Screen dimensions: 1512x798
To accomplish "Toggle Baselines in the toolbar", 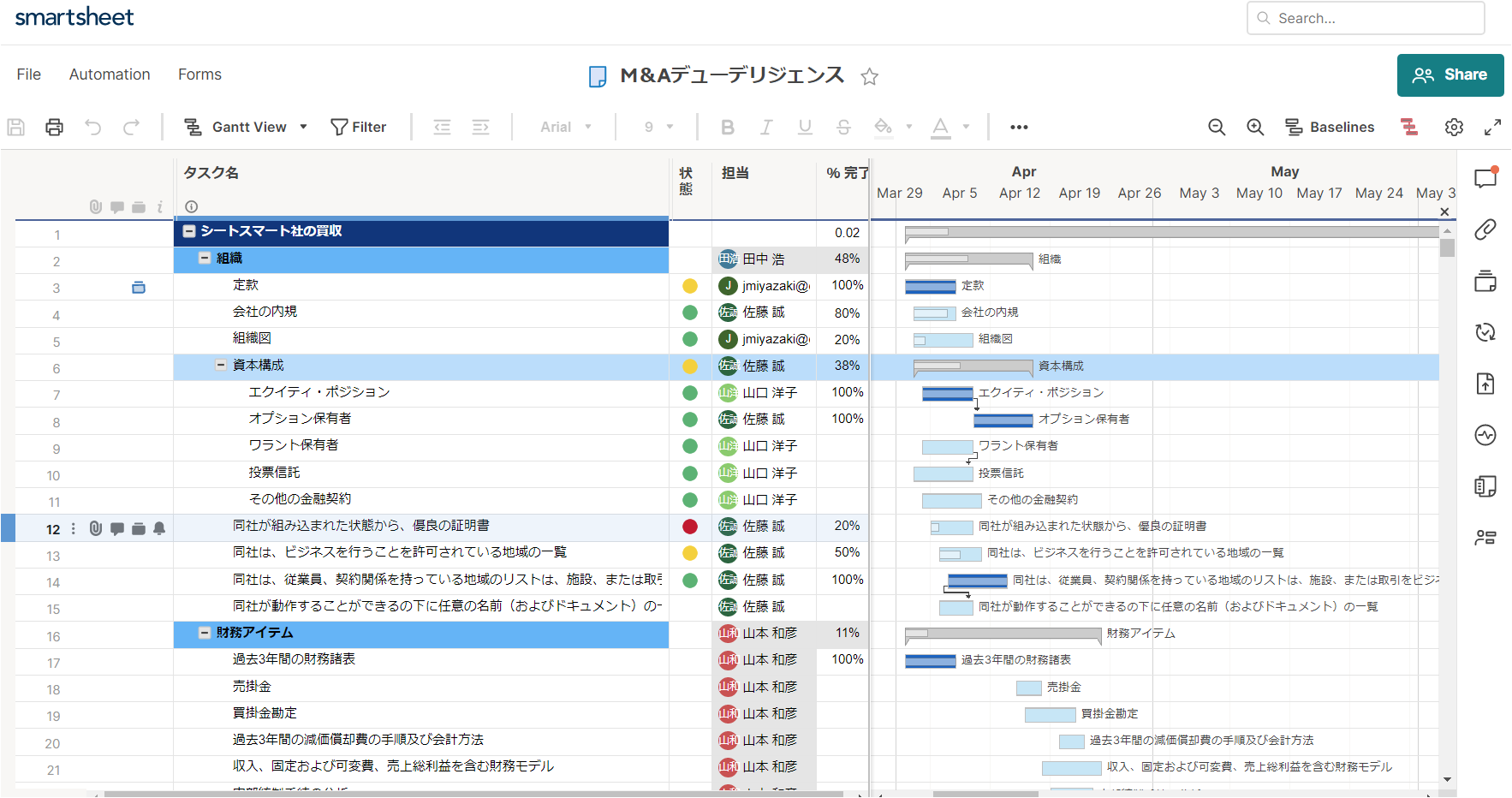I will pos(1330,128).
